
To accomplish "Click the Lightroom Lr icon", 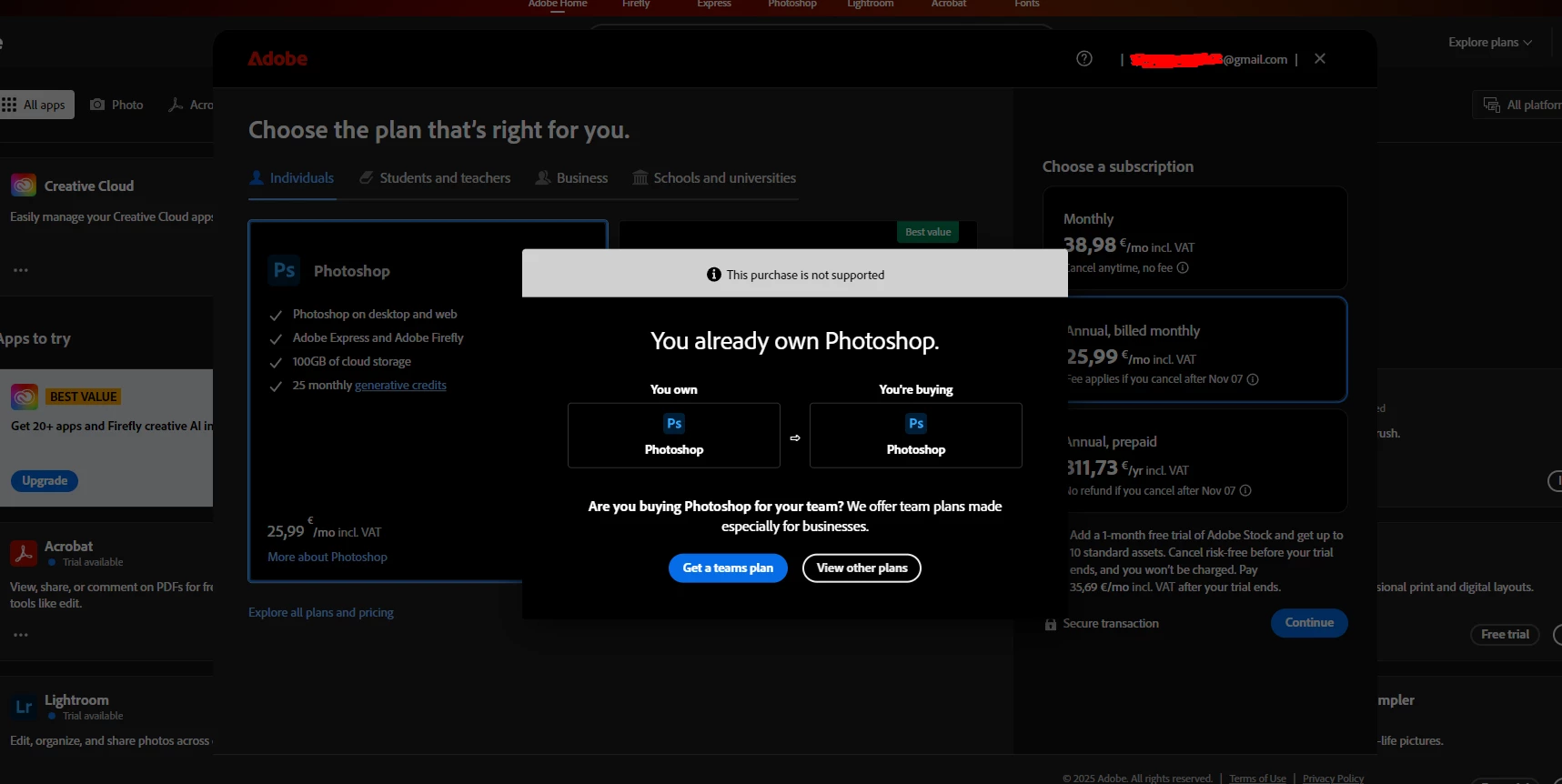I will (24, 707).
